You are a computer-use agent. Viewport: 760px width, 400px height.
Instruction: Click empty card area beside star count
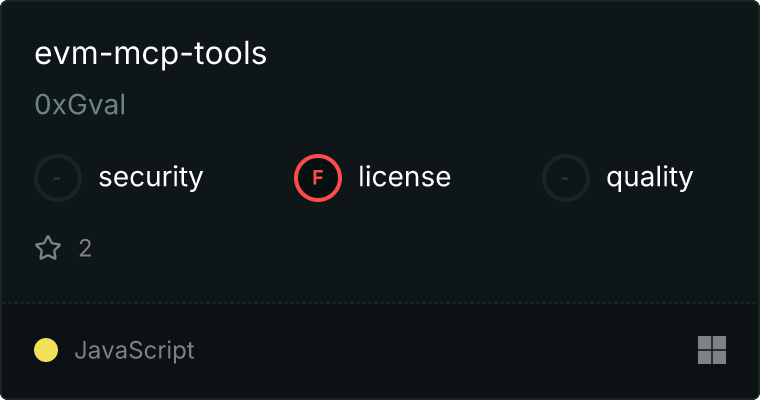point(388,249)
